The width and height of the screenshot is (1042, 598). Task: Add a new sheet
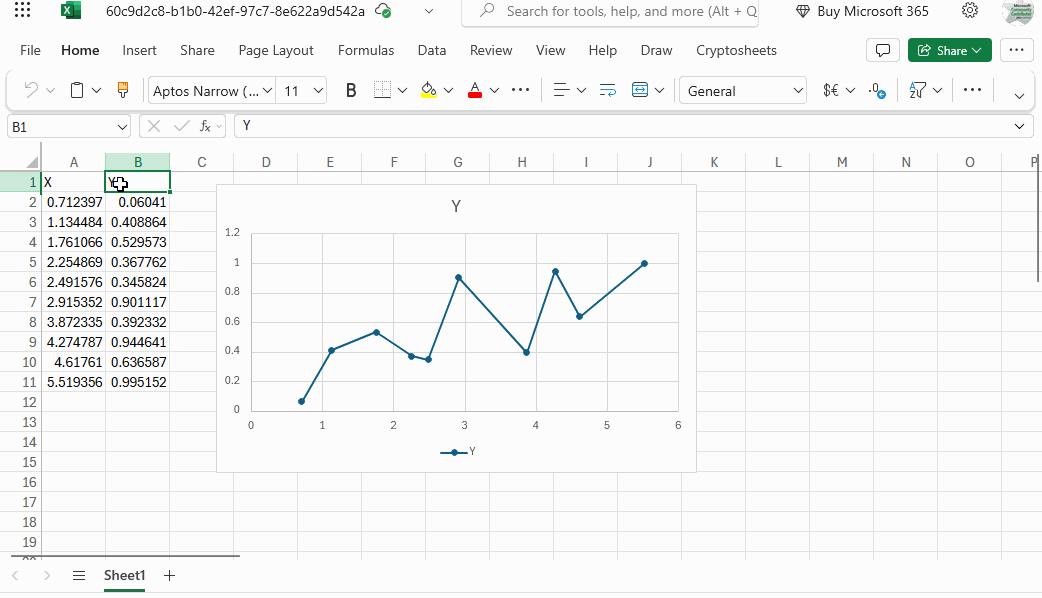pos(169,575)
